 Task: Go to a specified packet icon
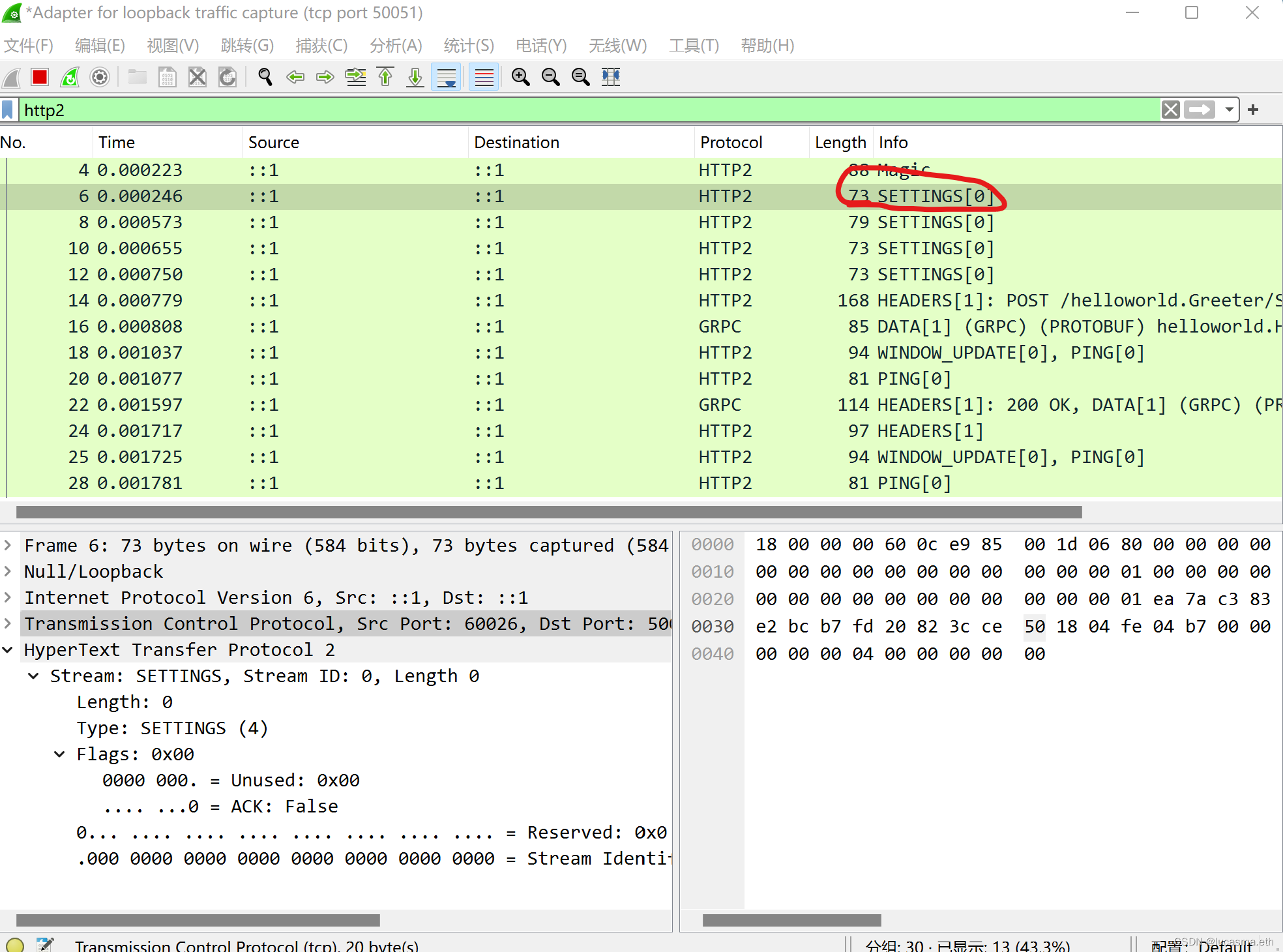(x=355, y=78)
